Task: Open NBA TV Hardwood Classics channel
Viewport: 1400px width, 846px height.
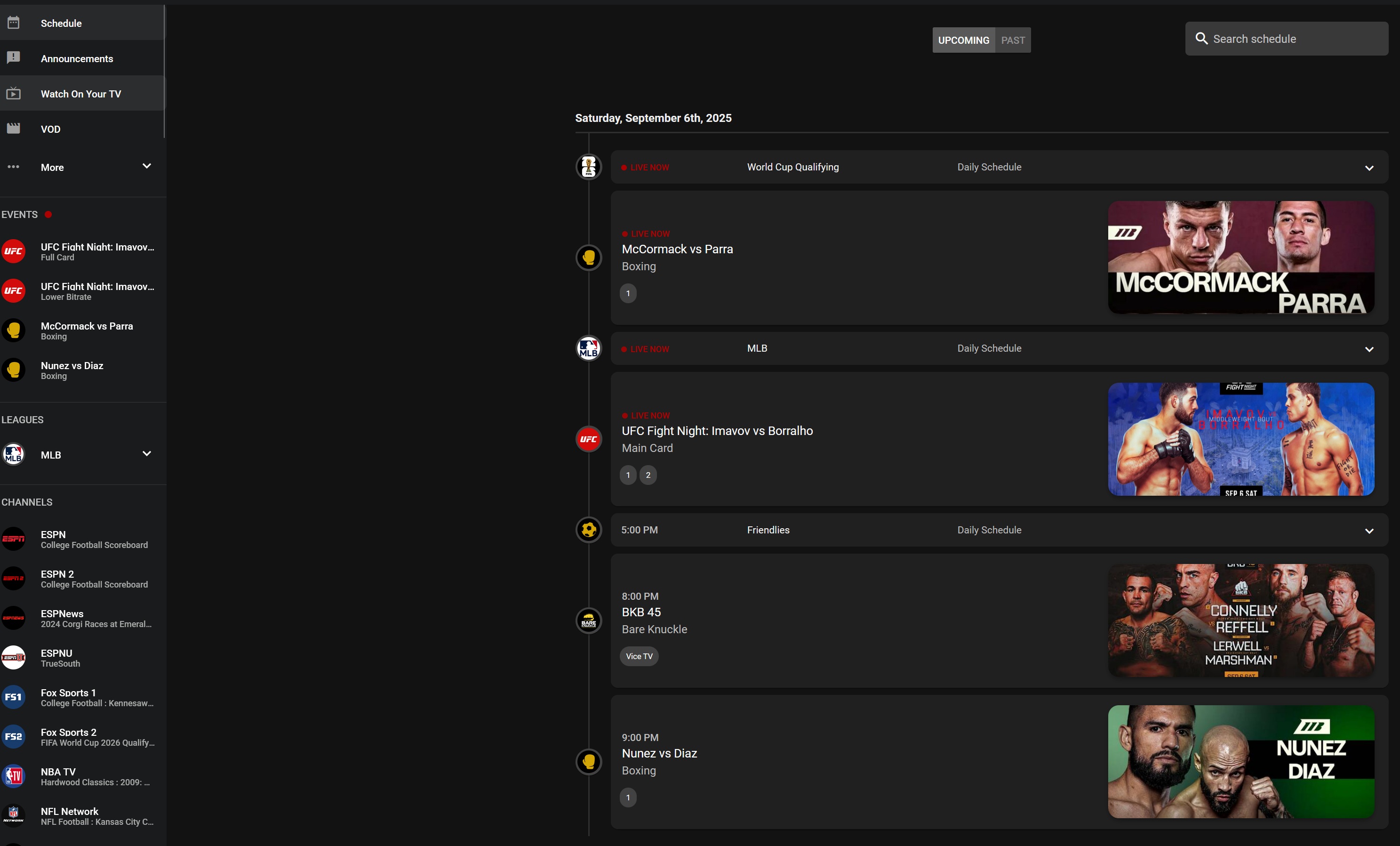Action: click(82, 776)
